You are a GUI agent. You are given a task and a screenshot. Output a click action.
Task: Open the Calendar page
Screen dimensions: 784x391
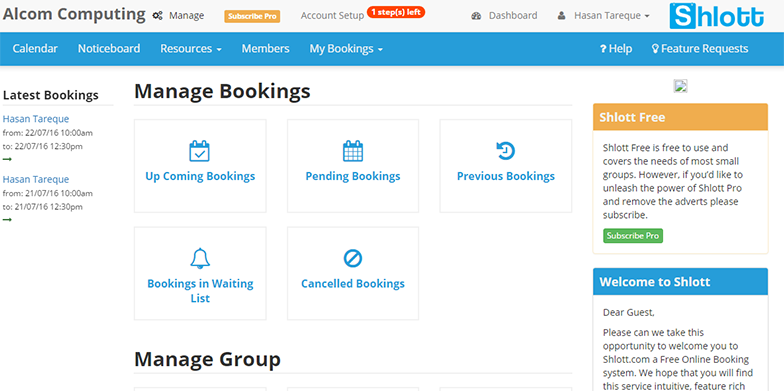click(x=35, y=49)
